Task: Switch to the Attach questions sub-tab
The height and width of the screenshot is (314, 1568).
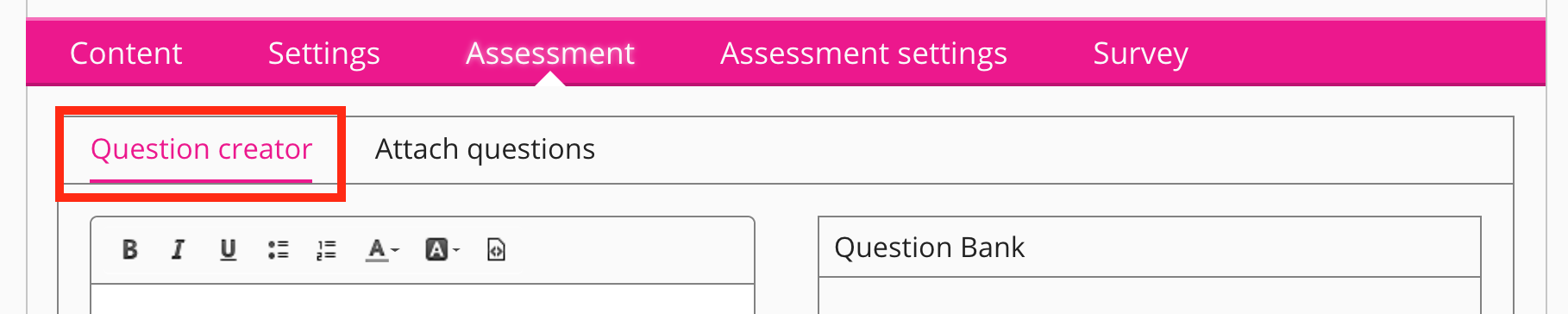Action: pyautogui.click(x=485, y=150)
